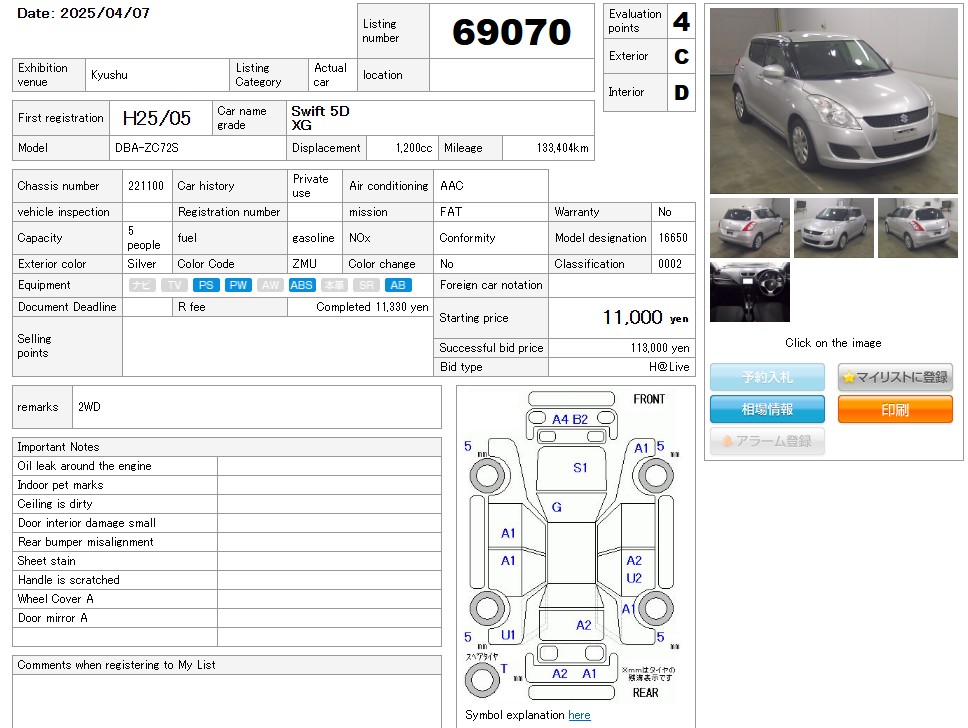The width and height of the screenshot is (968, 728).
Task: Click the 'Wheel Cover A' note
Action: (56, 599)
